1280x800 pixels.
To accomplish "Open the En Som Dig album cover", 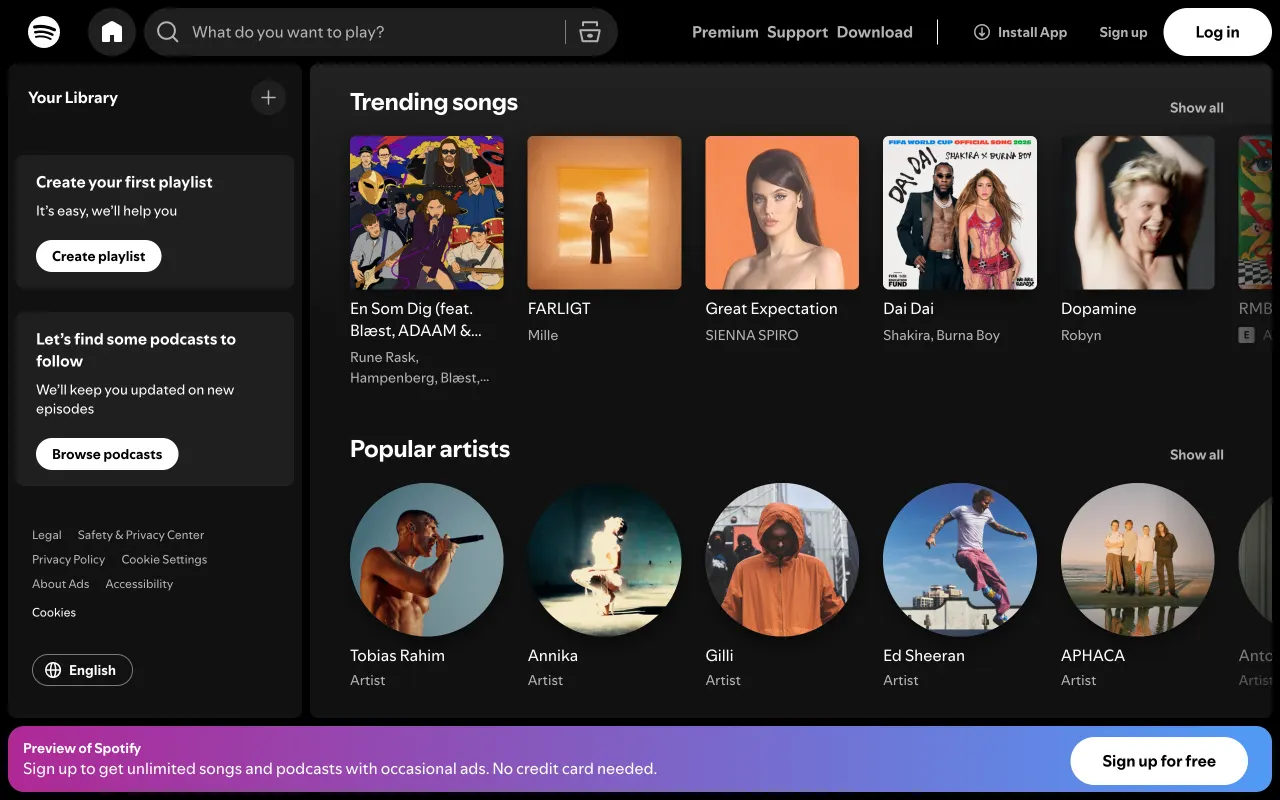I will (427, 213).
